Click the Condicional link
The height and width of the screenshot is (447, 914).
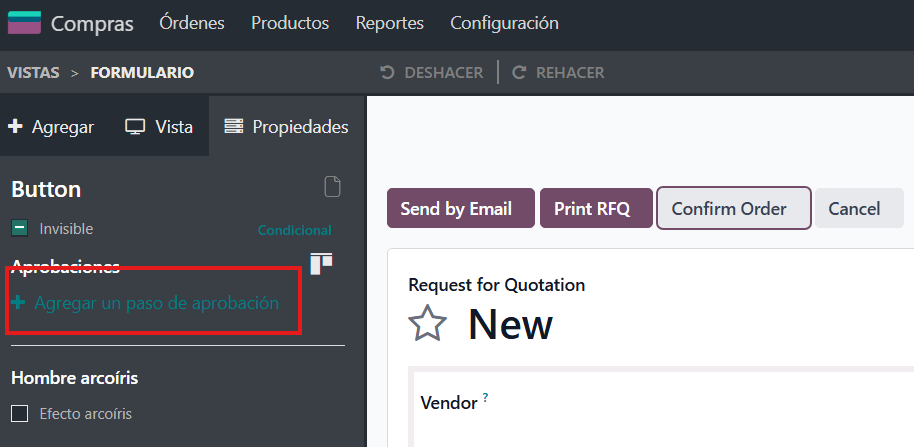[x=294, y=231]
